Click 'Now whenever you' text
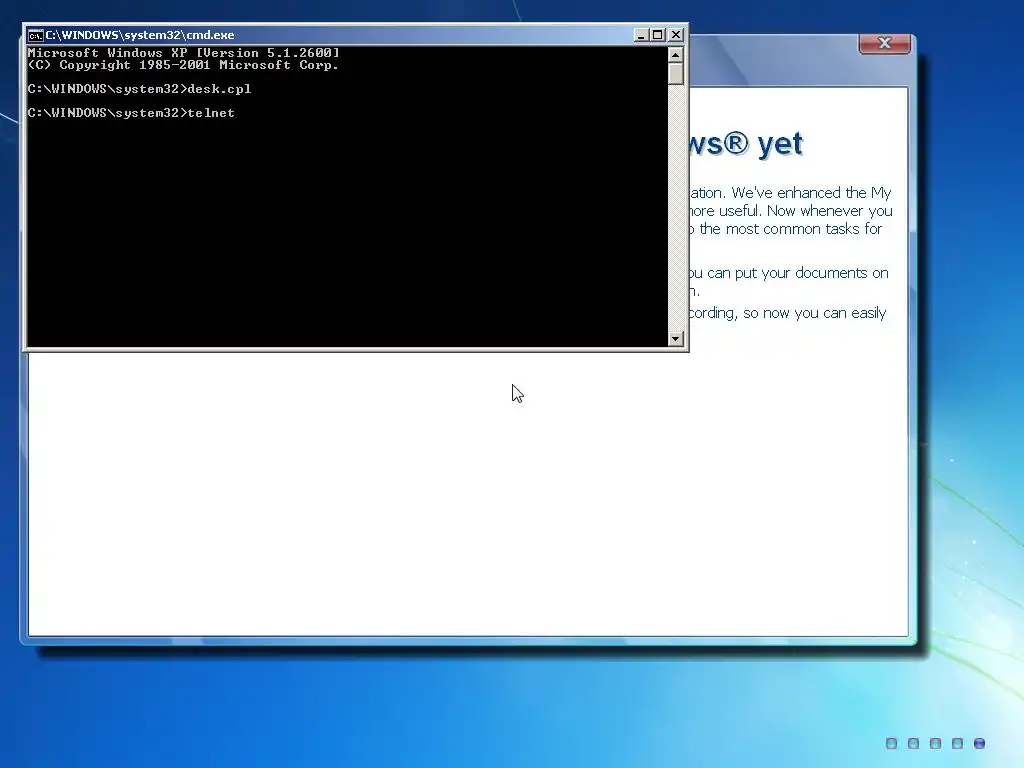Image resolution: width=1024 pixels, height=768 pixels. click(x=829, y=211)
